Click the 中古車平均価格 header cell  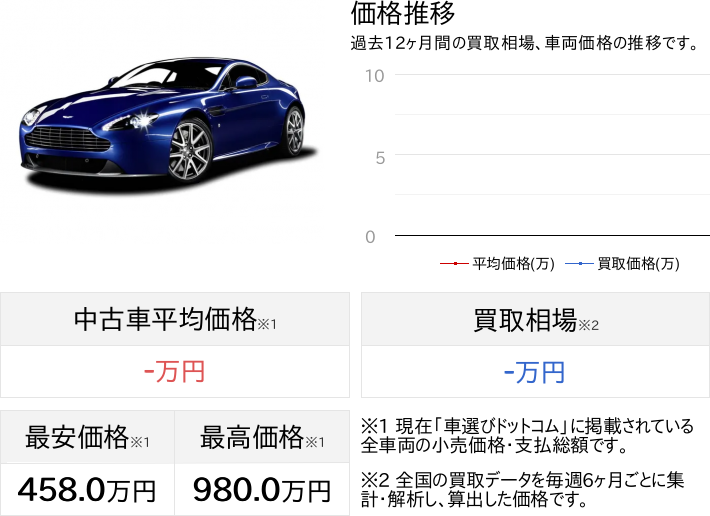click(x=175, y=319)
